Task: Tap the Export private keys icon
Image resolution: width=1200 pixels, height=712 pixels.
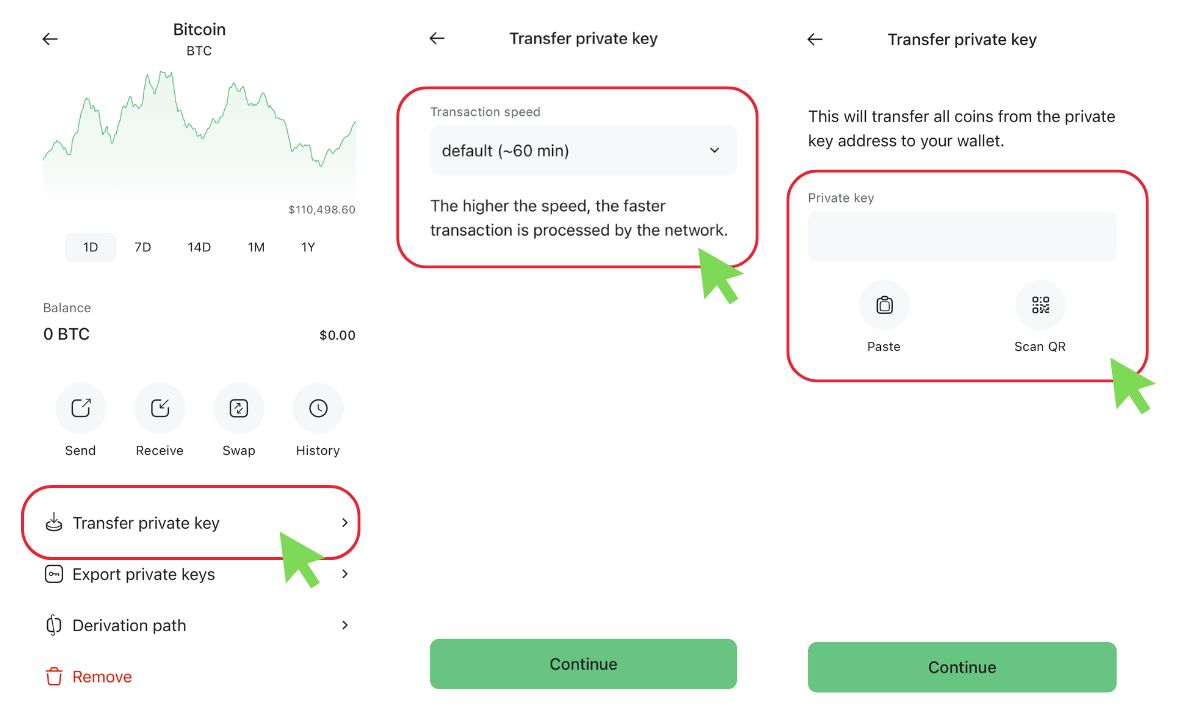Action: (x=53, y=574)
